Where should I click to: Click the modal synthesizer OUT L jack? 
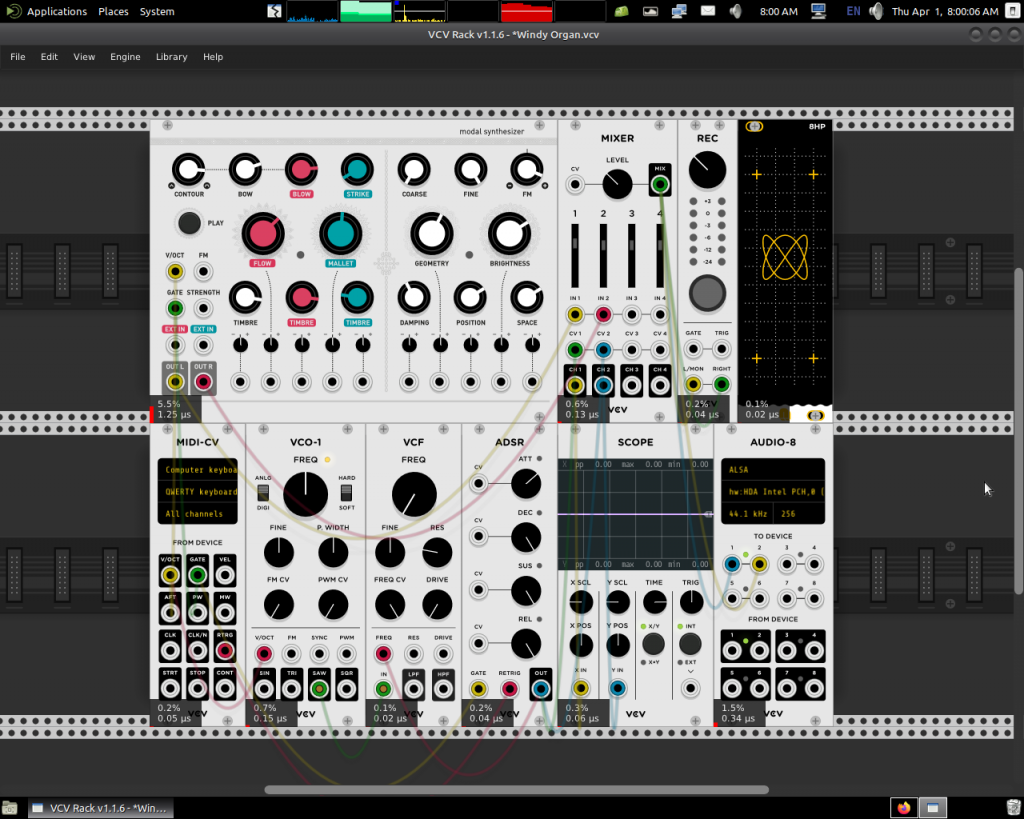pos(175,382)
